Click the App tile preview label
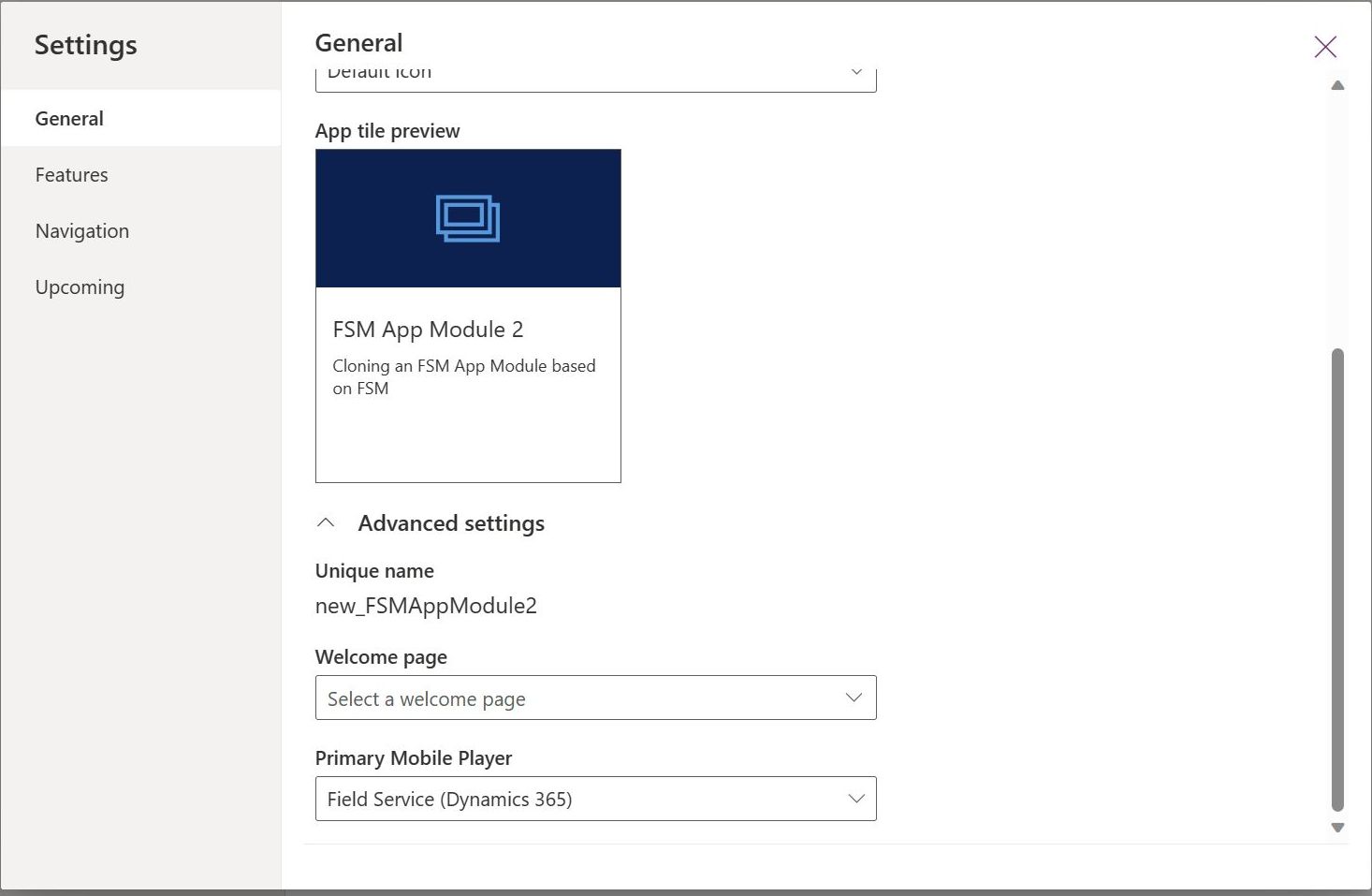The height and width of the screenshot is (896, 1372). [x=387, y=131]
